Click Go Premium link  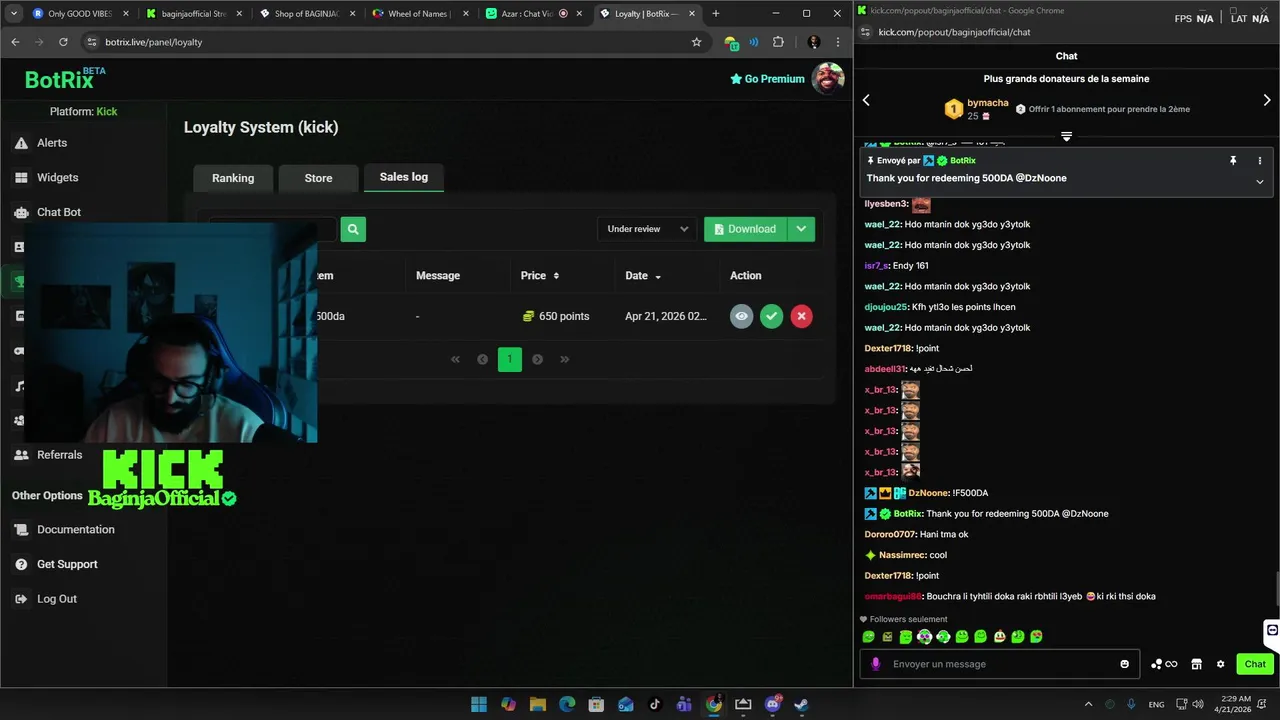pyautogui.click(x=767, y=79)
